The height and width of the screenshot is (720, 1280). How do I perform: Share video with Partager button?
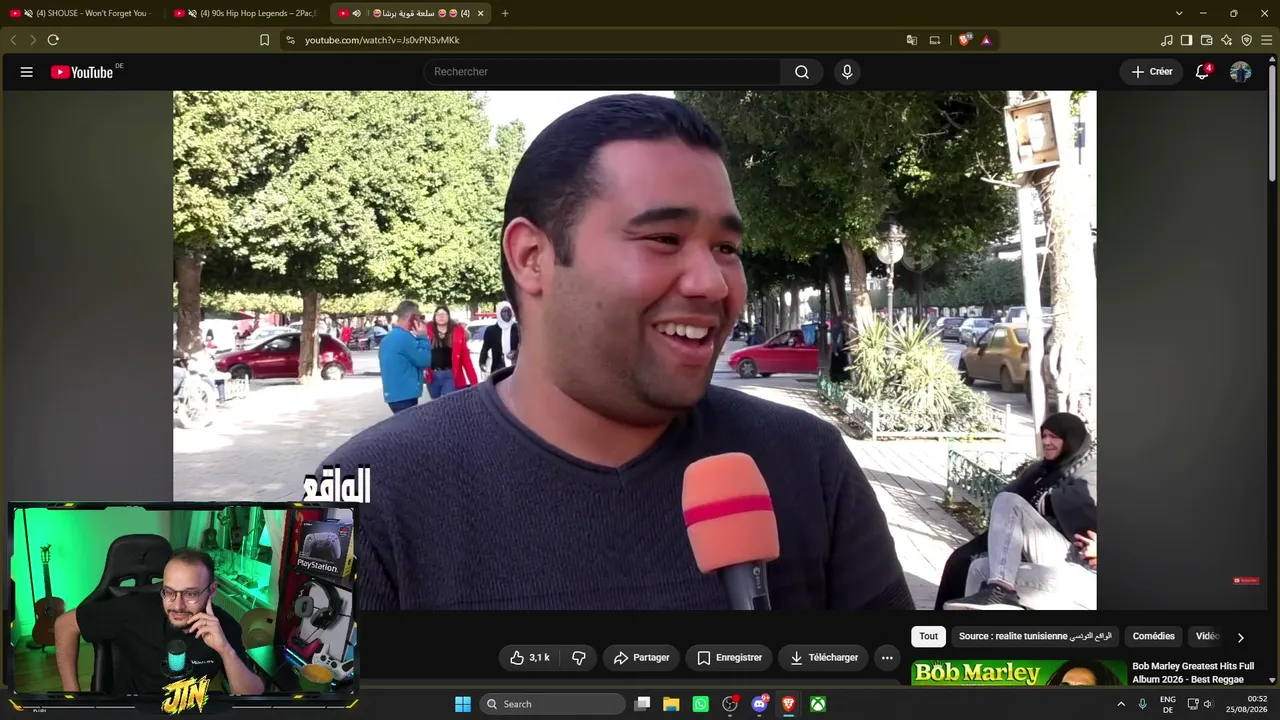(x=641, y=658)
